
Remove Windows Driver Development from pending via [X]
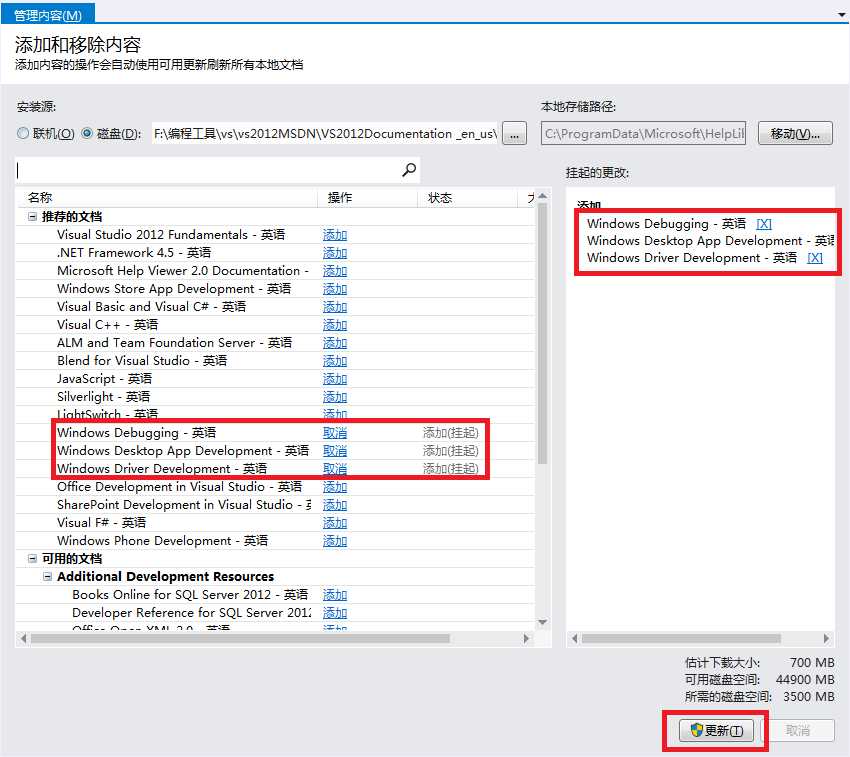[814, 258]
